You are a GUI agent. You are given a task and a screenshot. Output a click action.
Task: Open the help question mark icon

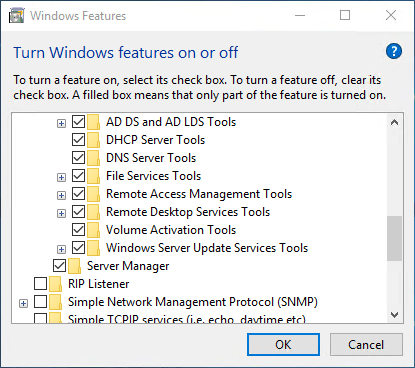[x=394, y=51]
